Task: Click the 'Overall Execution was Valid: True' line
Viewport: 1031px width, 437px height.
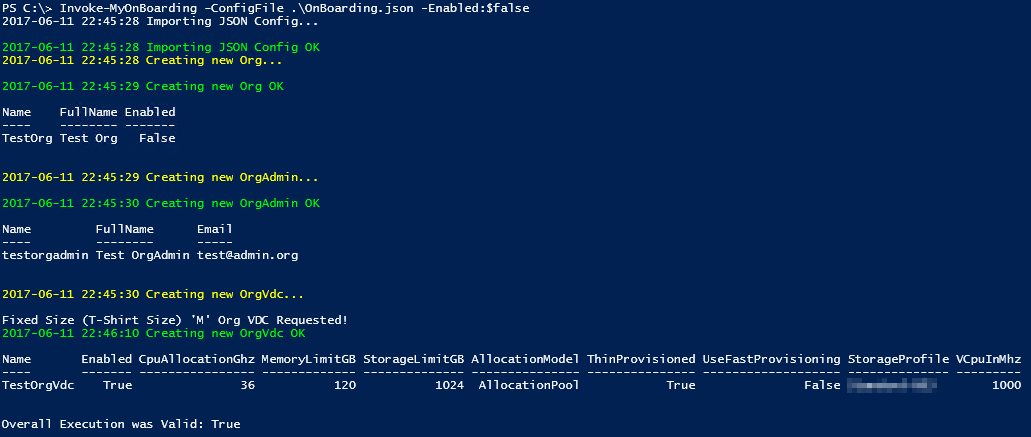Action: (121, 424)
